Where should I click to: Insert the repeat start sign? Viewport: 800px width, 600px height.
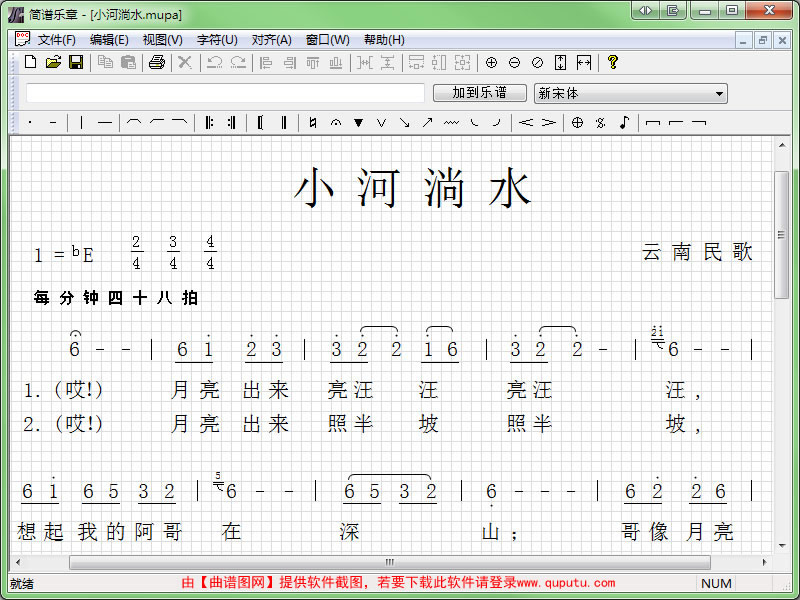pyautogui.click(x=209, y=122)
